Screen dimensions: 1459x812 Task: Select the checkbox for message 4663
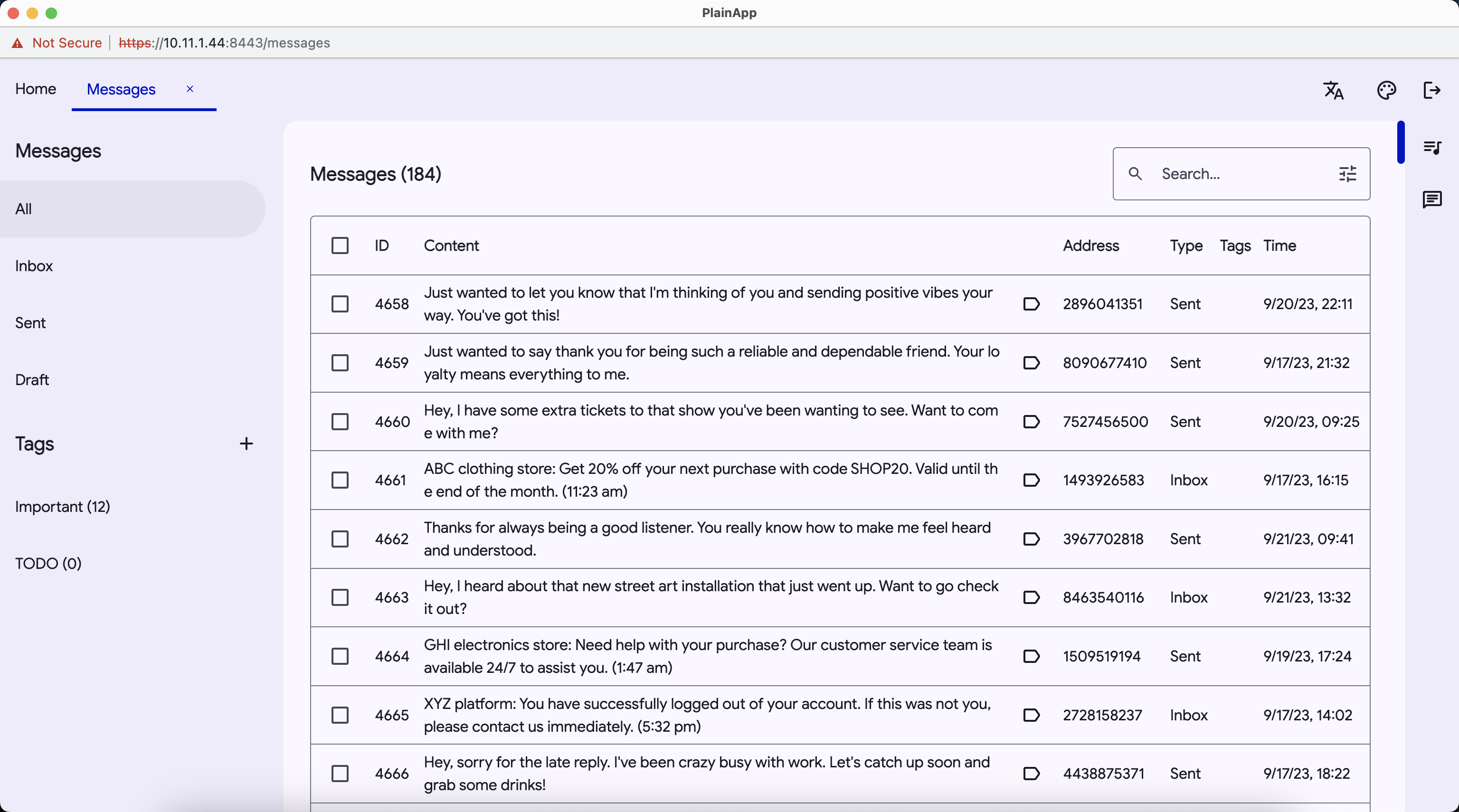tap(340, 597)
